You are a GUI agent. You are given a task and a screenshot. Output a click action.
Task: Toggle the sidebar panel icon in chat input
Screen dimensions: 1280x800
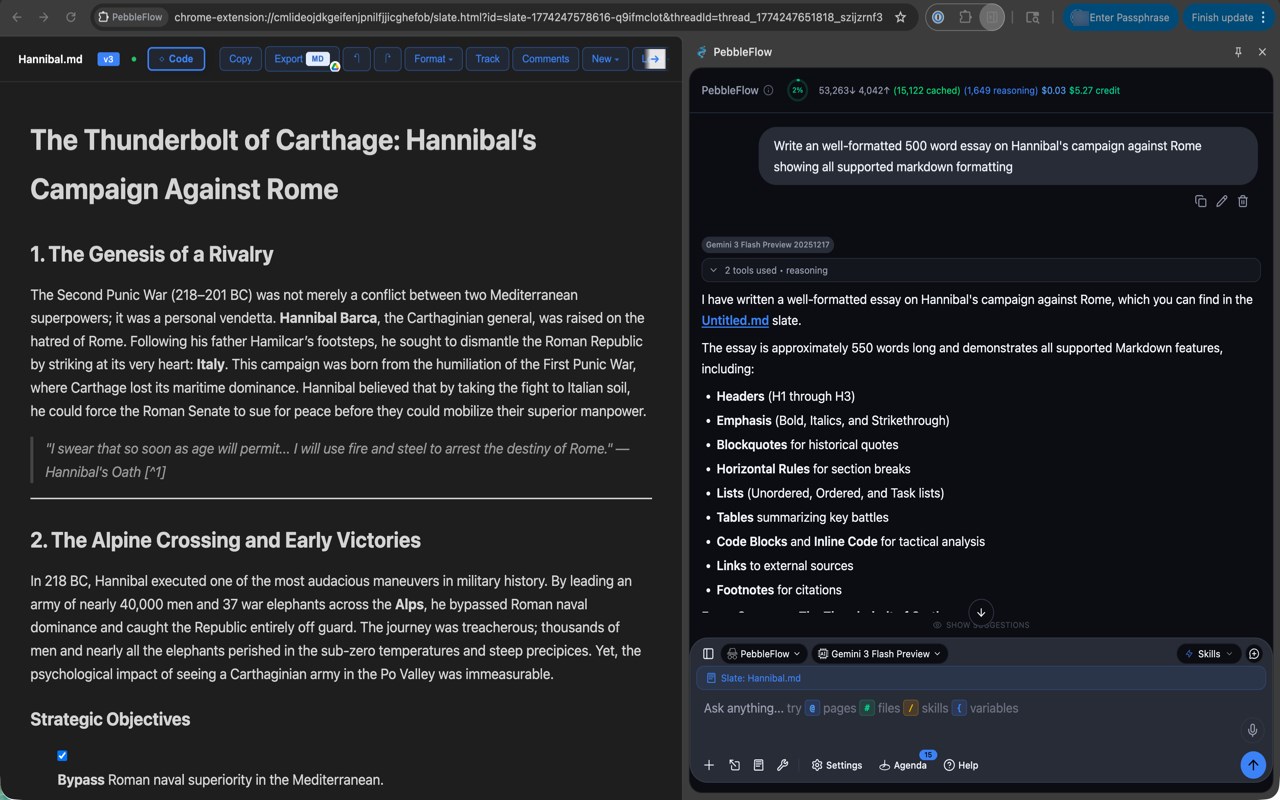(x=708, y=654)
